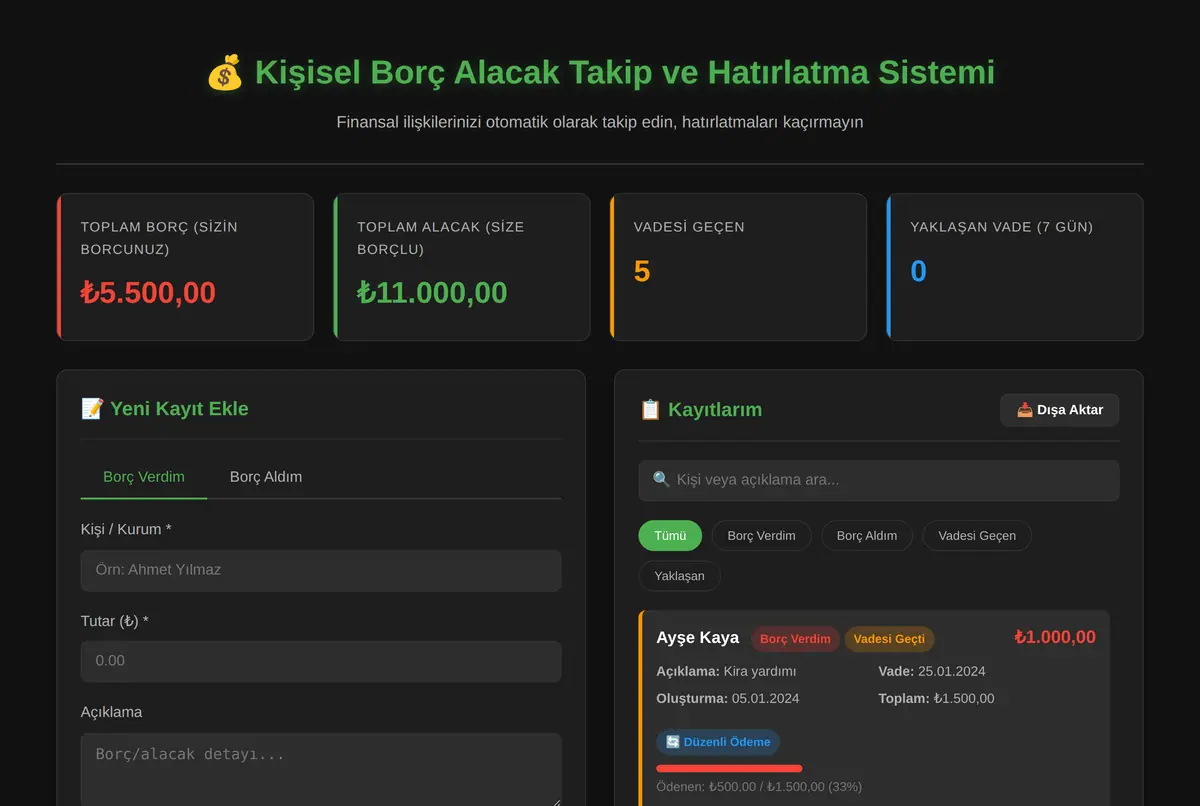Screen dimensions: 1200x806
Task: Filter records by Borç Aldım chip
Action: click(867, 535)
